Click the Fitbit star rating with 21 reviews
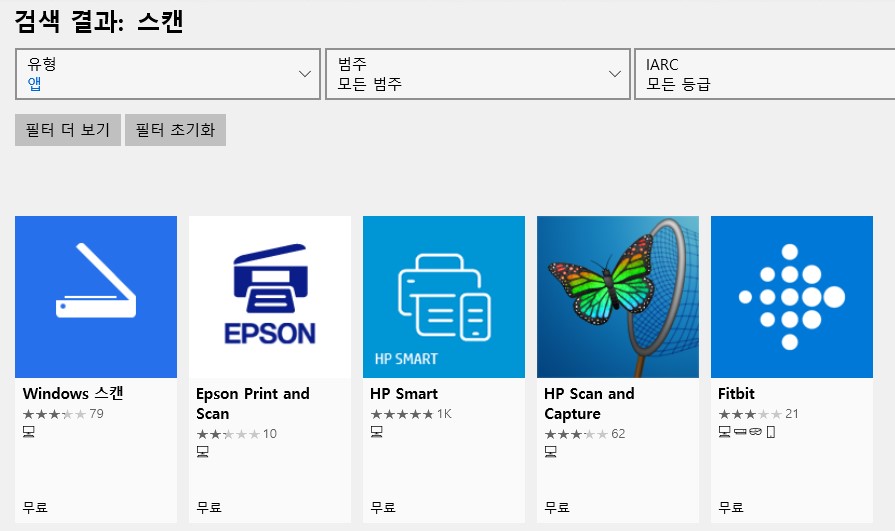The image size is (895, 531). point(759,414)
